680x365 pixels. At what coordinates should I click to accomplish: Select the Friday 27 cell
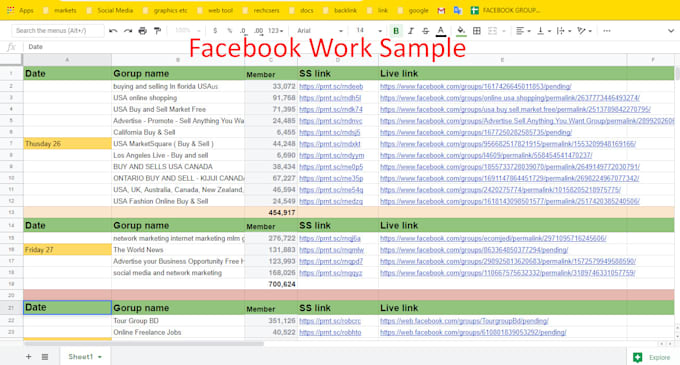click(67, 250)
